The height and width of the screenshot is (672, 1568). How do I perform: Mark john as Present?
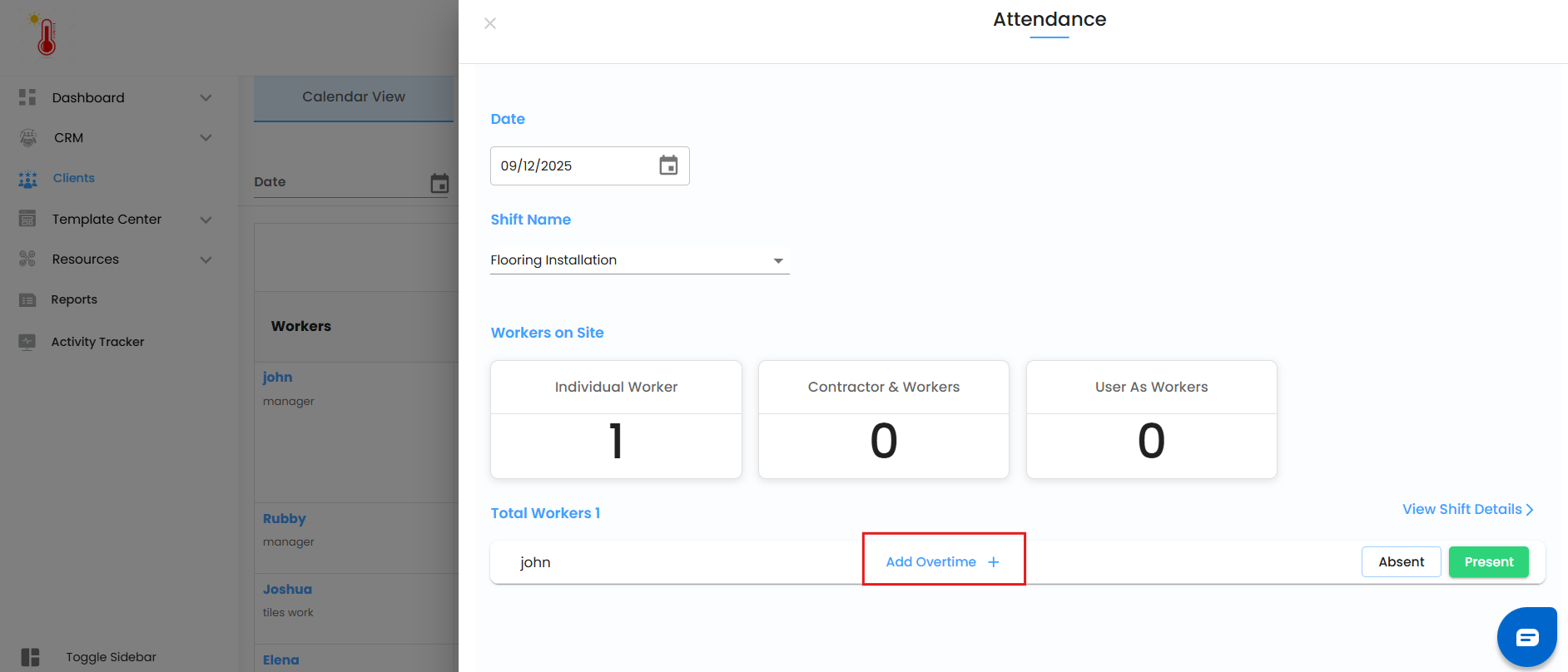pos(1488,562)
